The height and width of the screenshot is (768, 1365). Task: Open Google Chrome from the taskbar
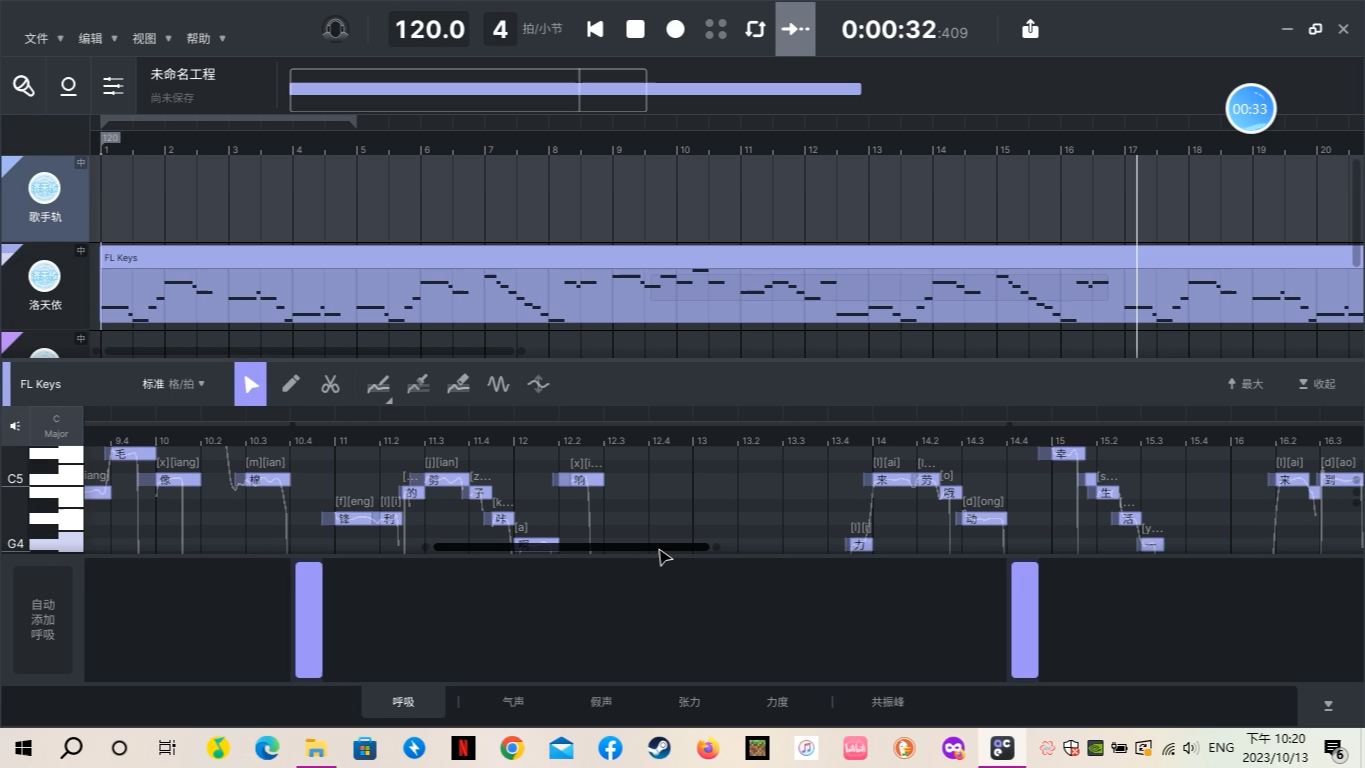(512, 747)
